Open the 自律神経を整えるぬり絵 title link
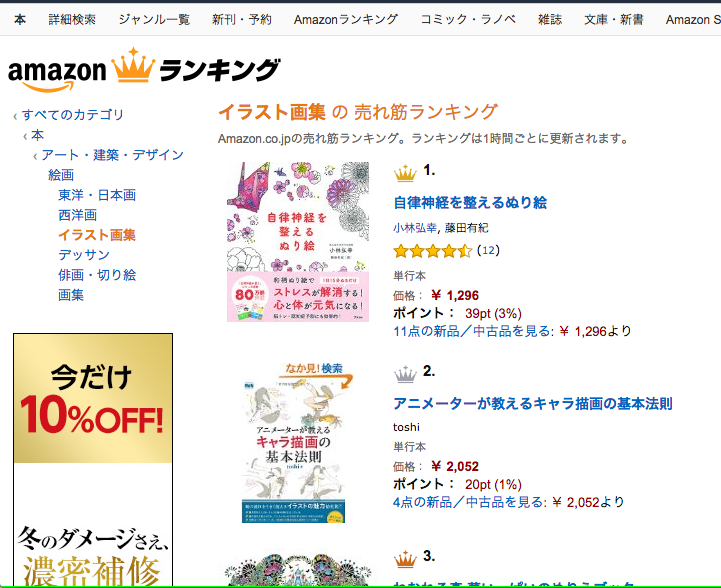Screen dimensions: 721x588 click(x=470, y=203)
